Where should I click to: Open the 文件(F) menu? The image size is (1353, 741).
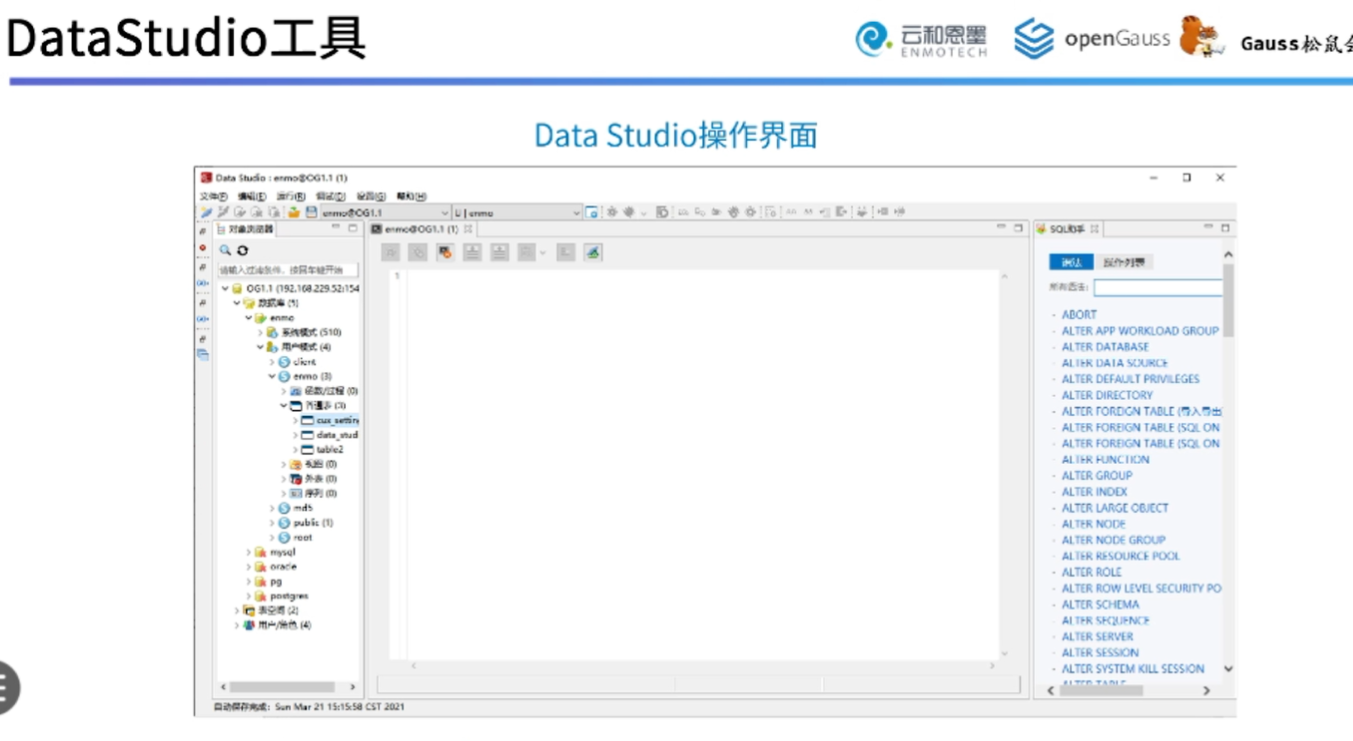[x=214, y=196]
